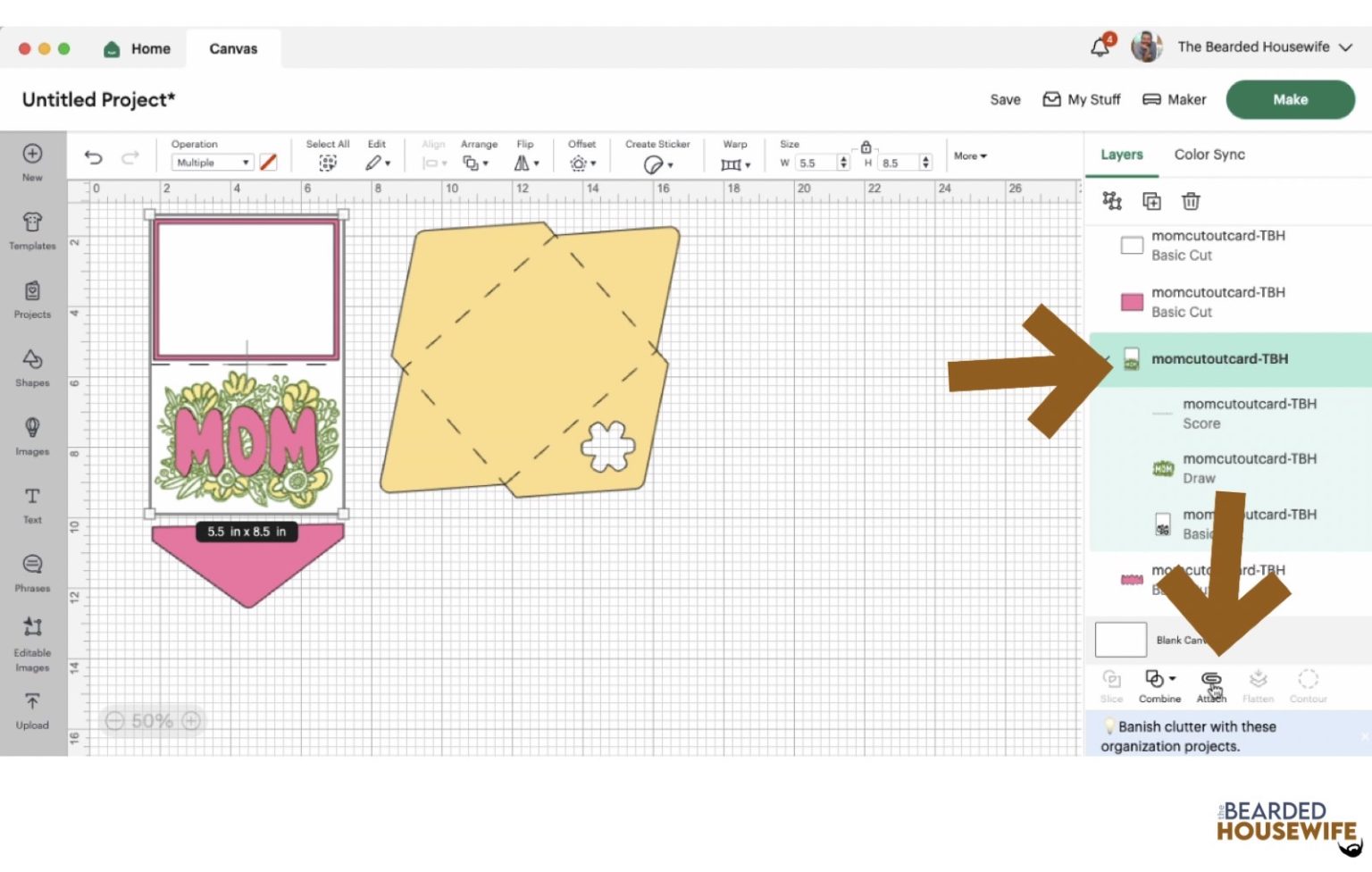Viewport: 1372px width, 872px height.
Task: Click the Undo arrow icon
Action: click(93, 158)
